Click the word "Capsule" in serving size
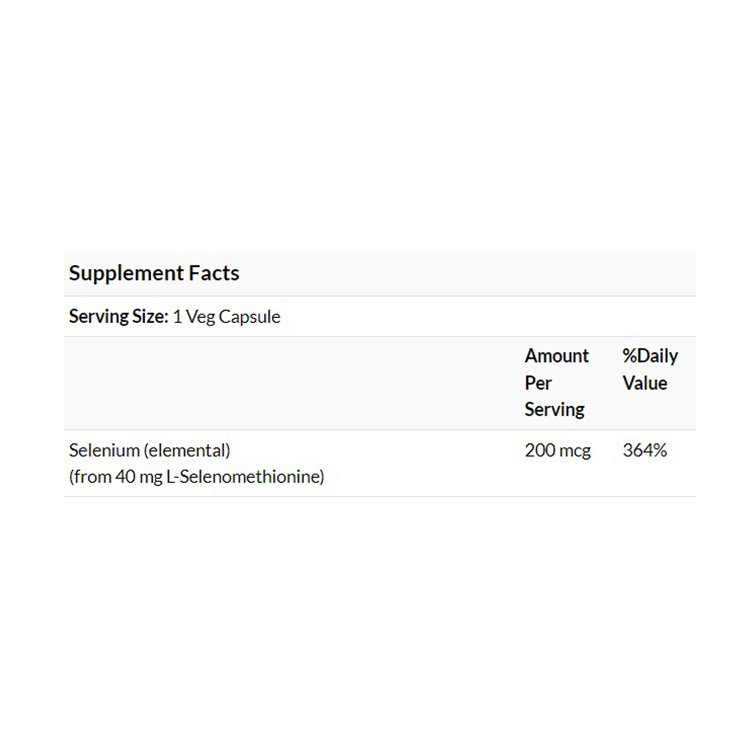750x750 pixels. tap(250, 317)
